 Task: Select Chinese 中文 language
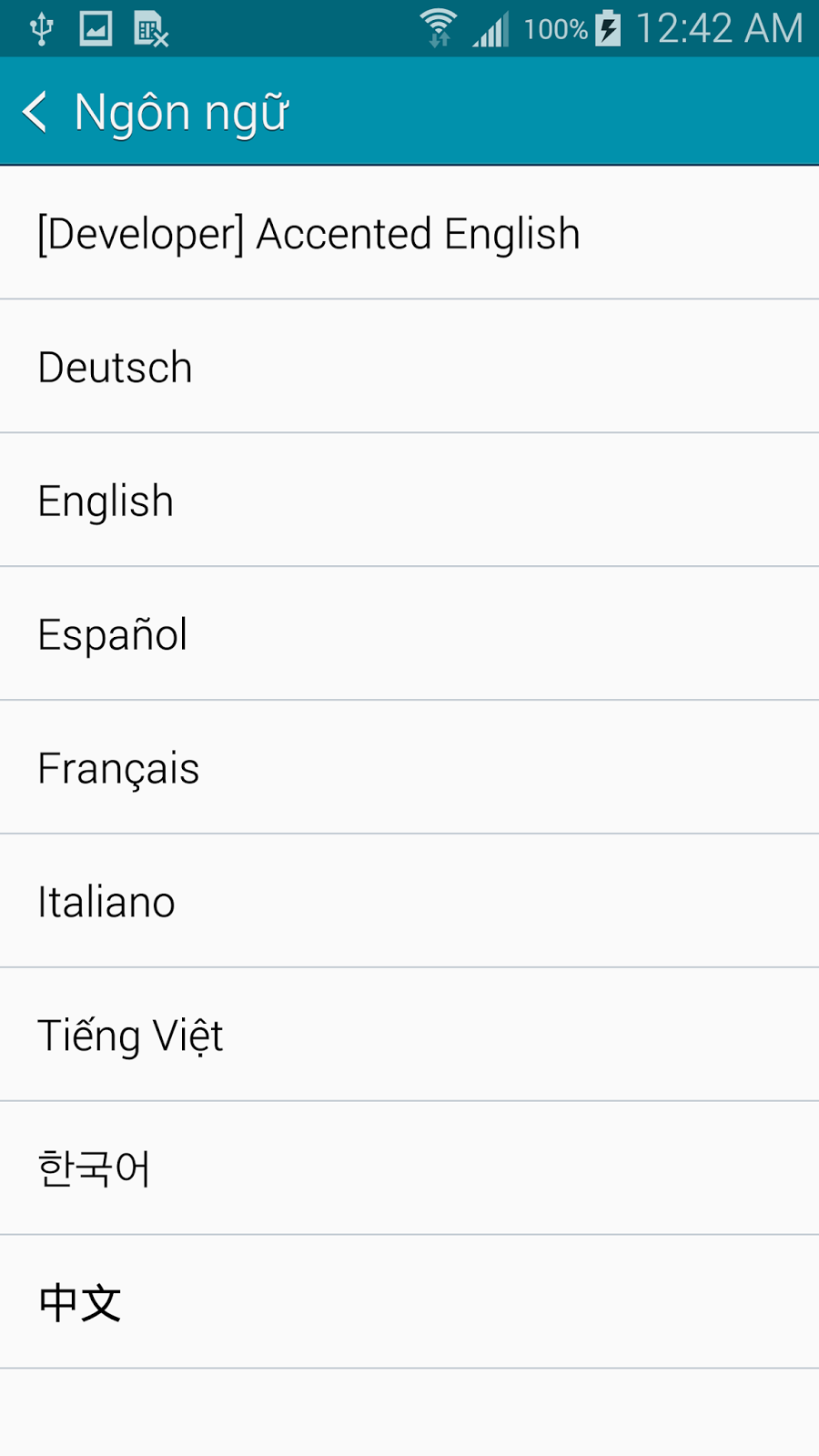coord(80,1303)
